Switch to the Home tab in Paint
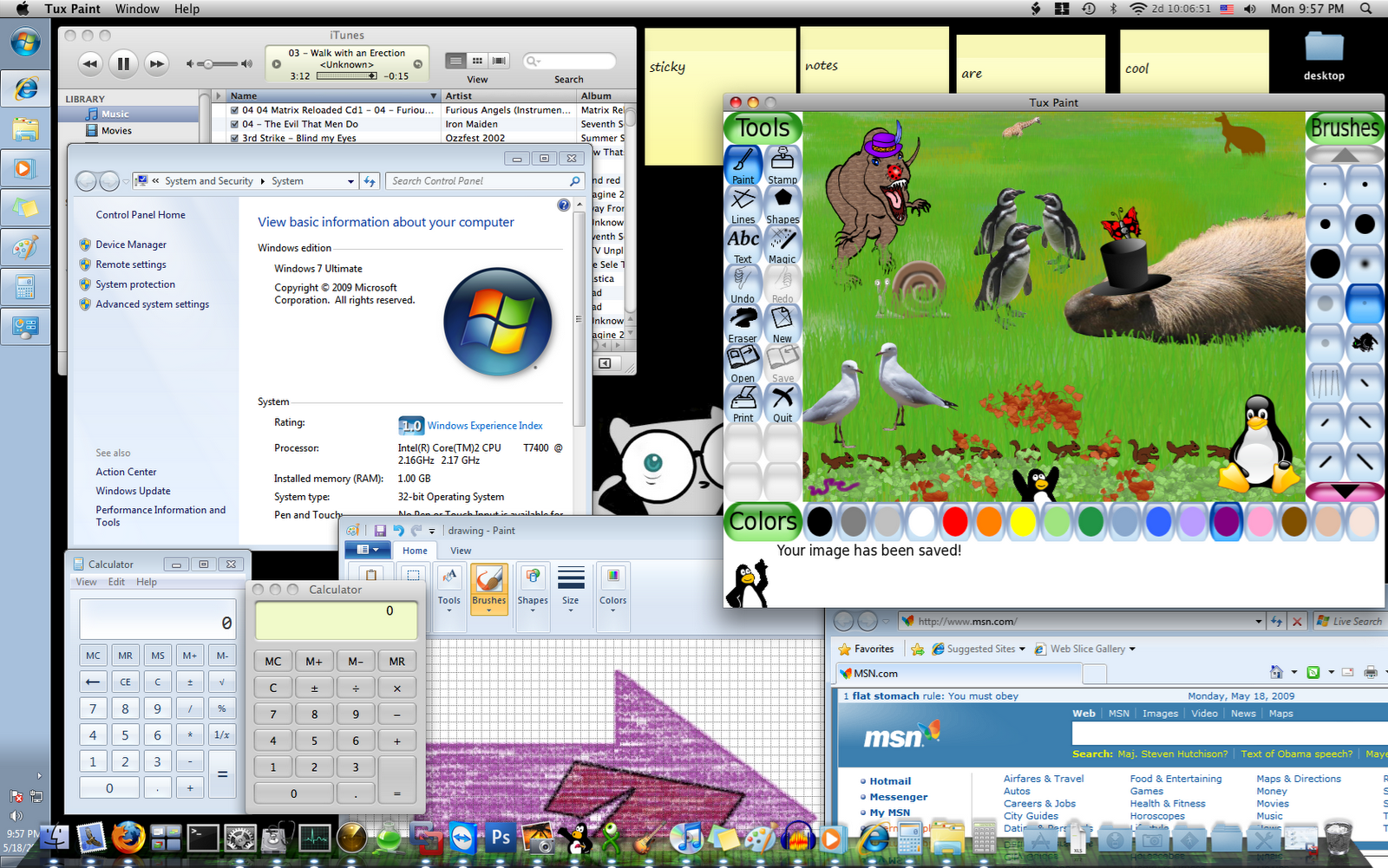This screenshot has width=1388, height=868. tap(415, 551)
